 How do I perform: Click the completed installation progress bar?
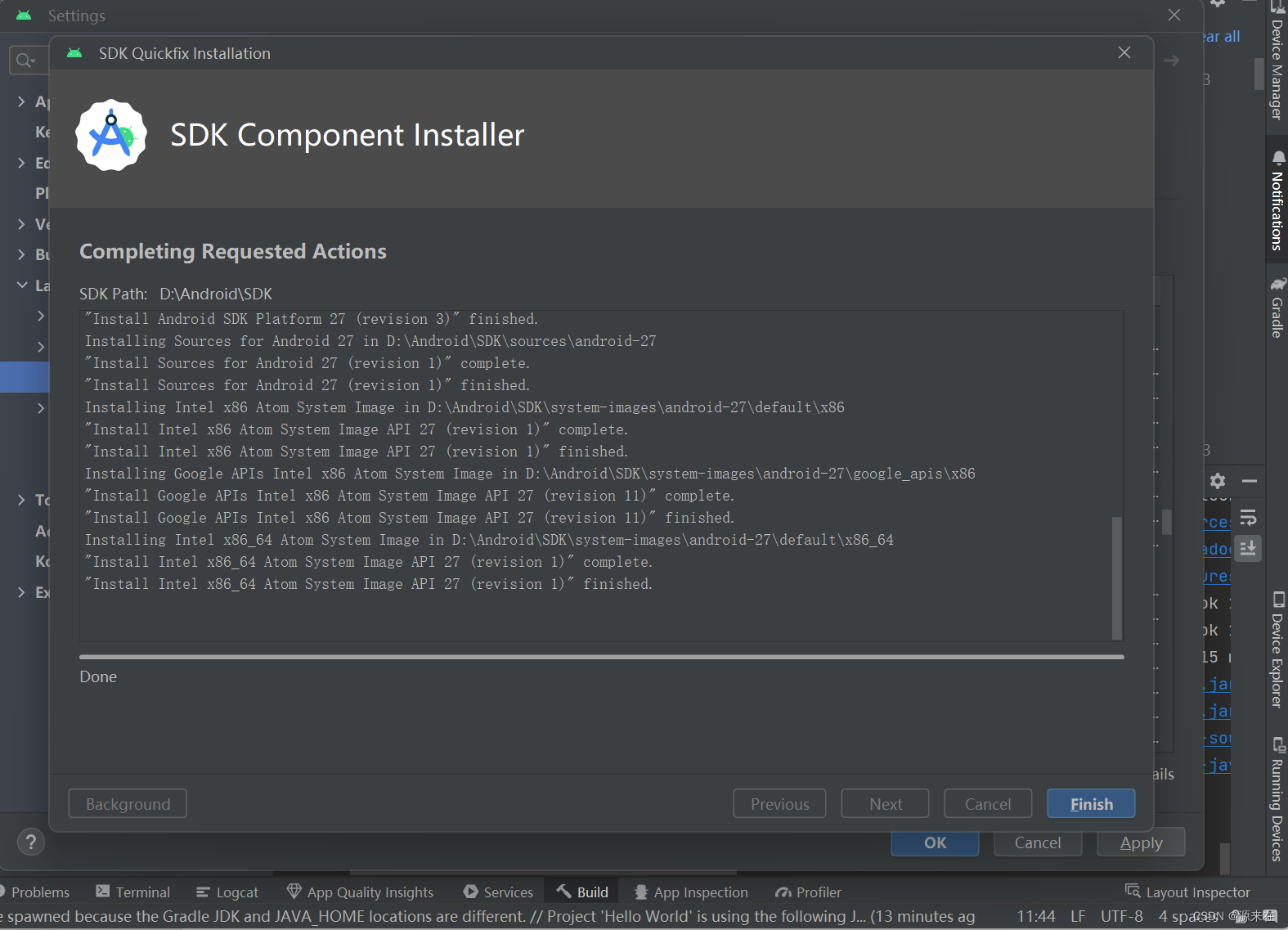602,656
